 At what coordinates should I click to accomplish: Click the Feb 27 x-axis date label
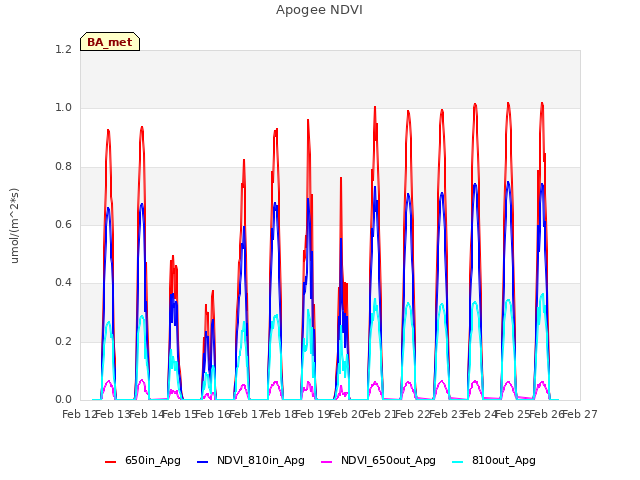coord(580,415)
